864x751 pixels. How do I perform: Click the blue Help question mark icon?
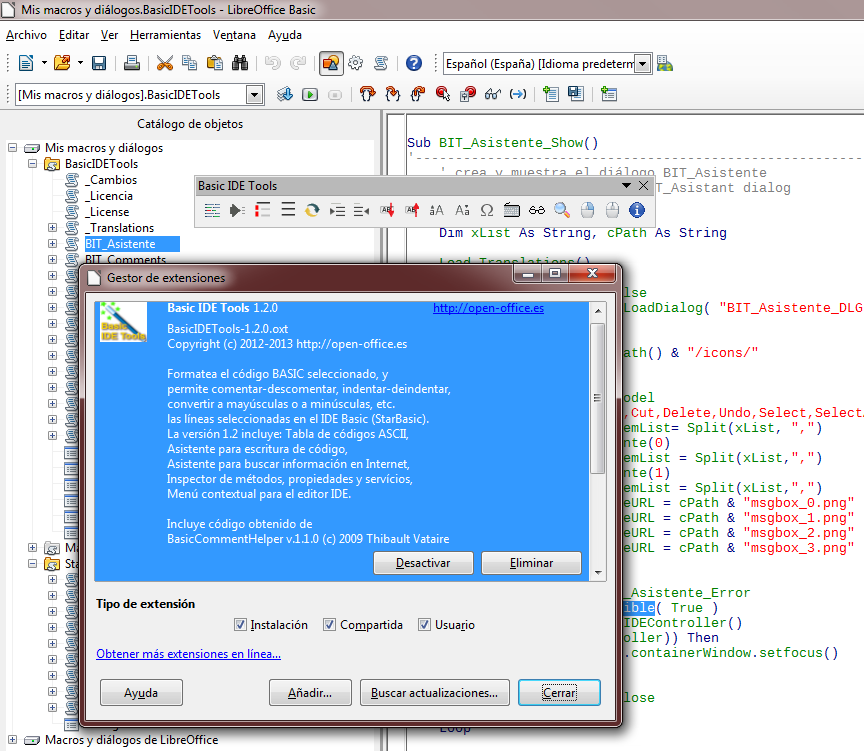(414, 63)
